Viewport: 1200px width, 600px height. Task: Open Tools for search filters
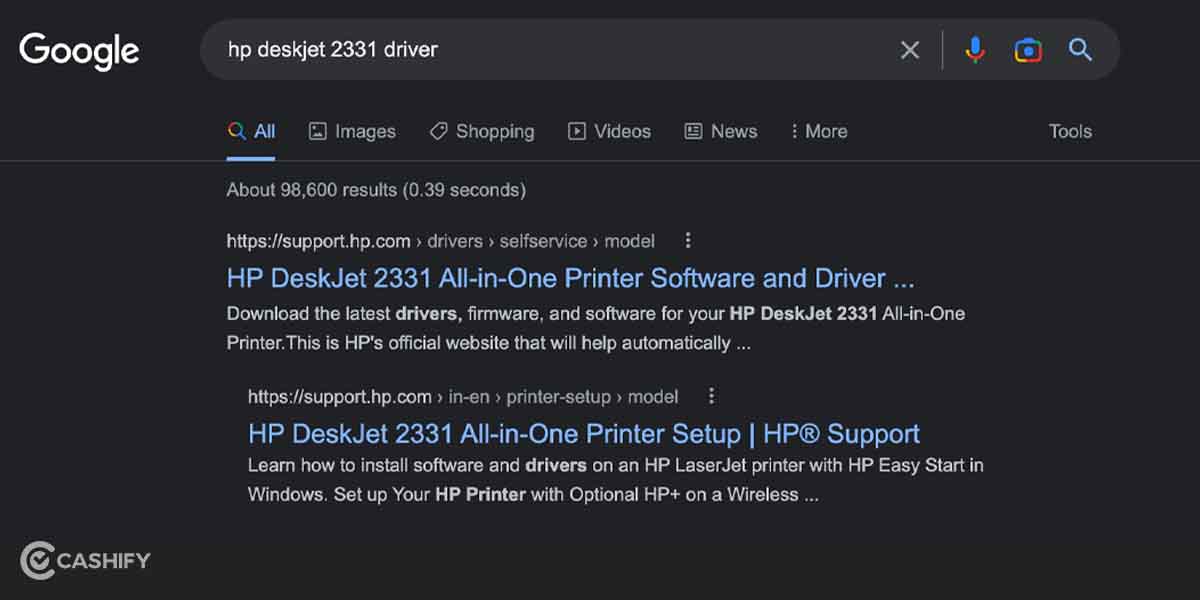click(x=1069, y=131)
